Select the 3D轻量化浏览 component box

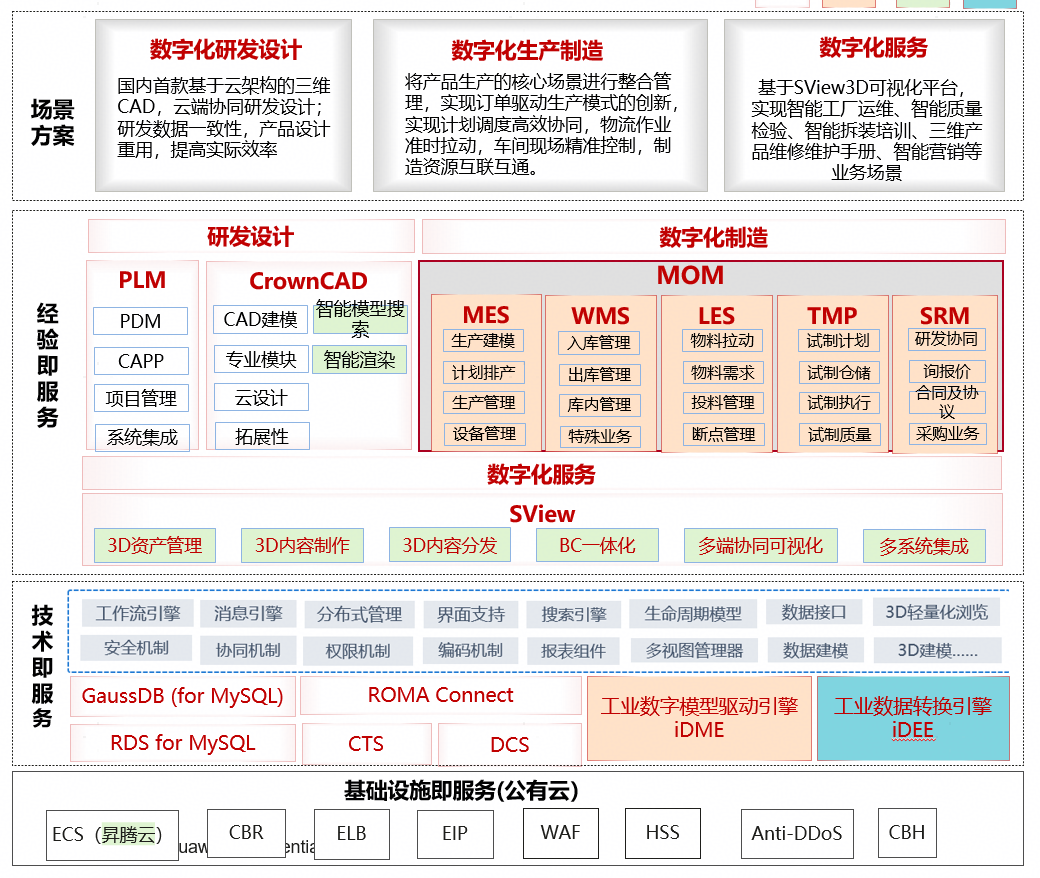click(936, 612)
